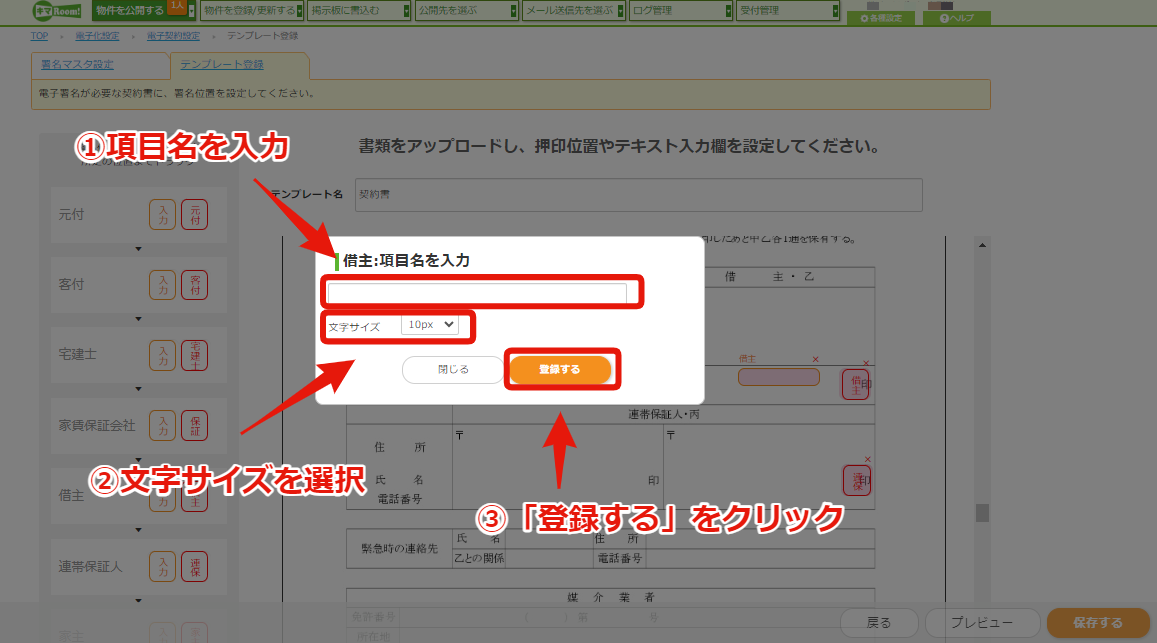Select the 客付 stamp icon

pos(195,285)
